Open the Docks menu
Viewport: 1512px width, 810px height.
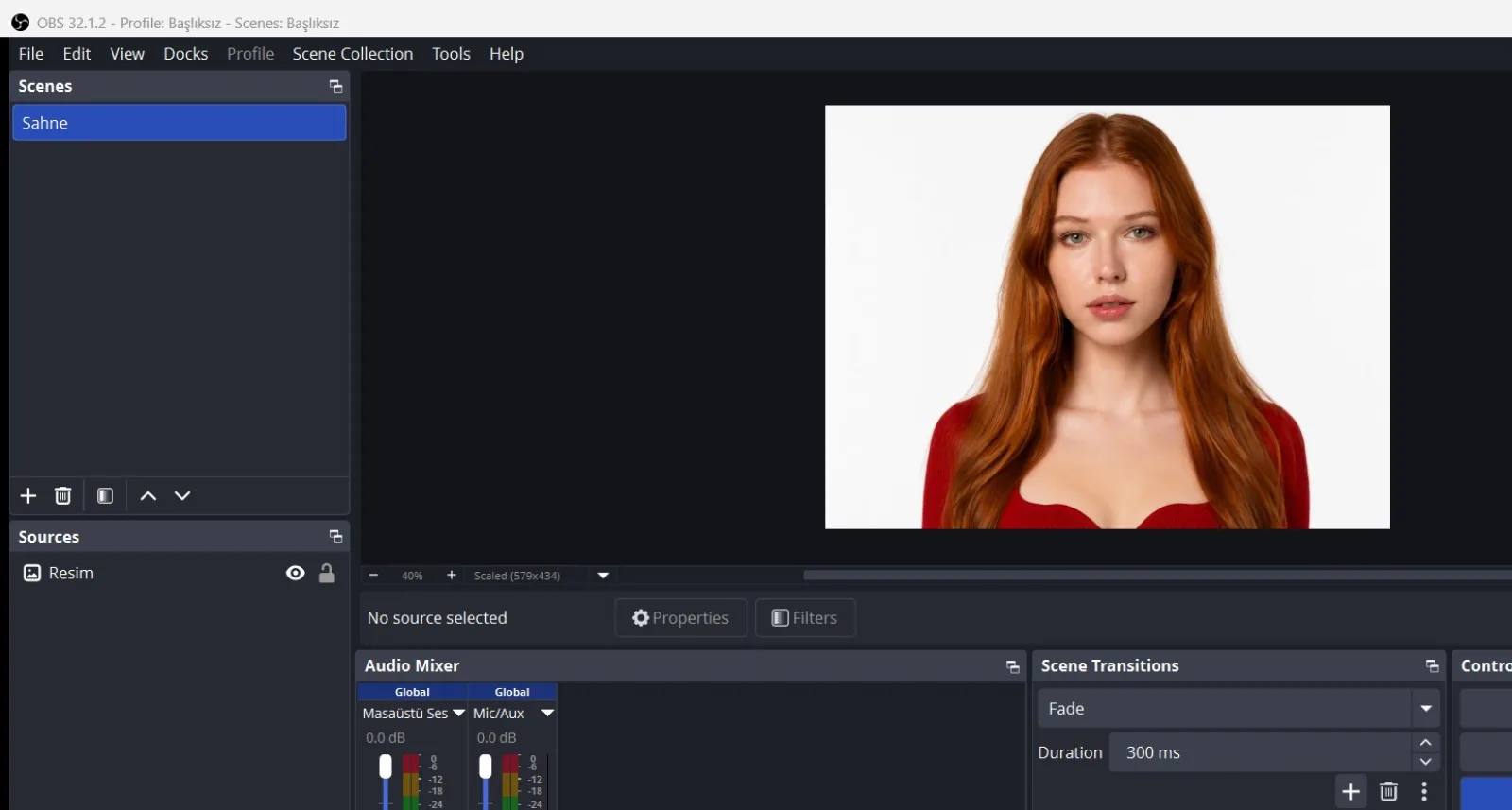[x=186, y=54]
